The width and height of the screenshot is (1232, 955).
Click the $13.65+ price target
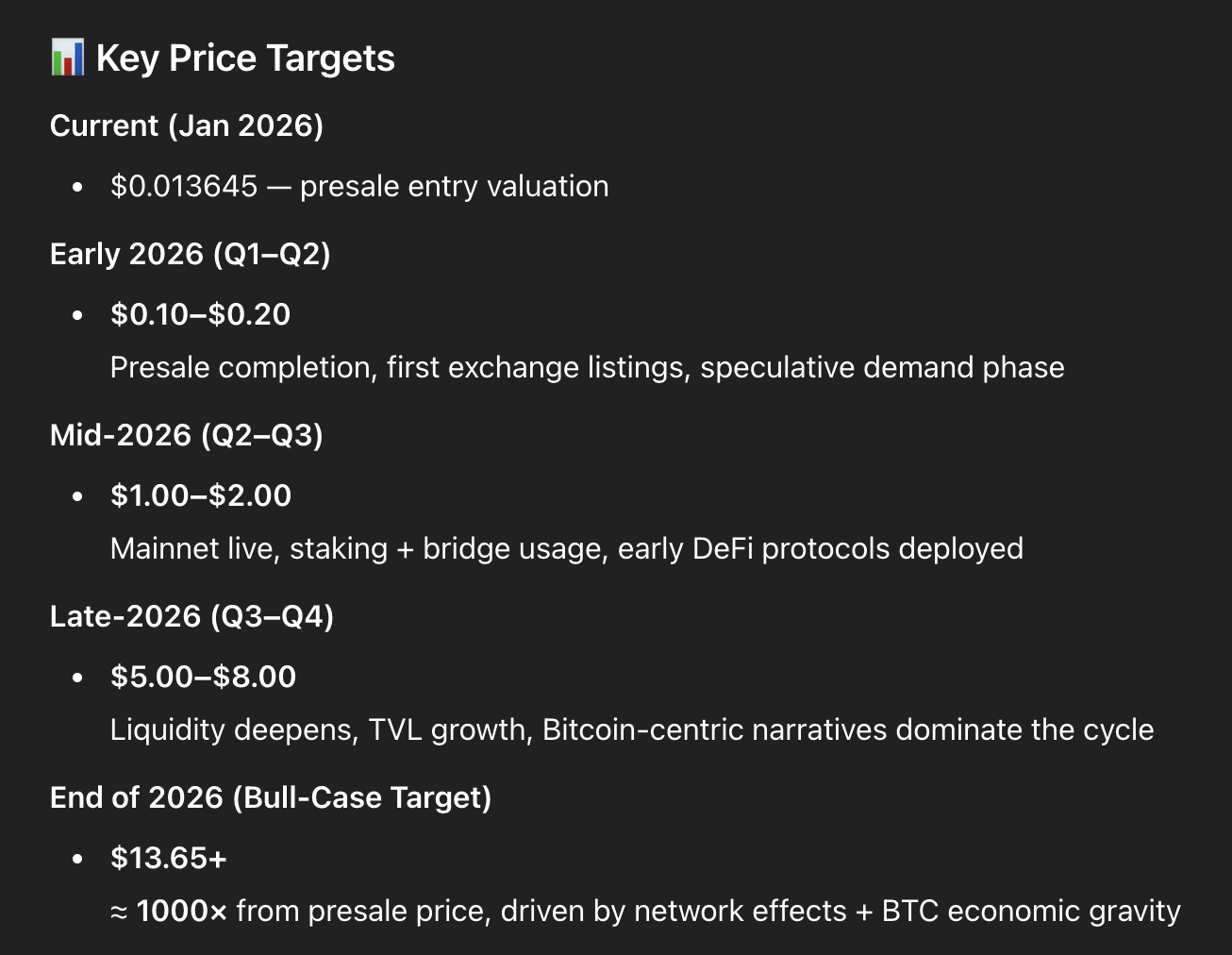[x=168, y=858]
